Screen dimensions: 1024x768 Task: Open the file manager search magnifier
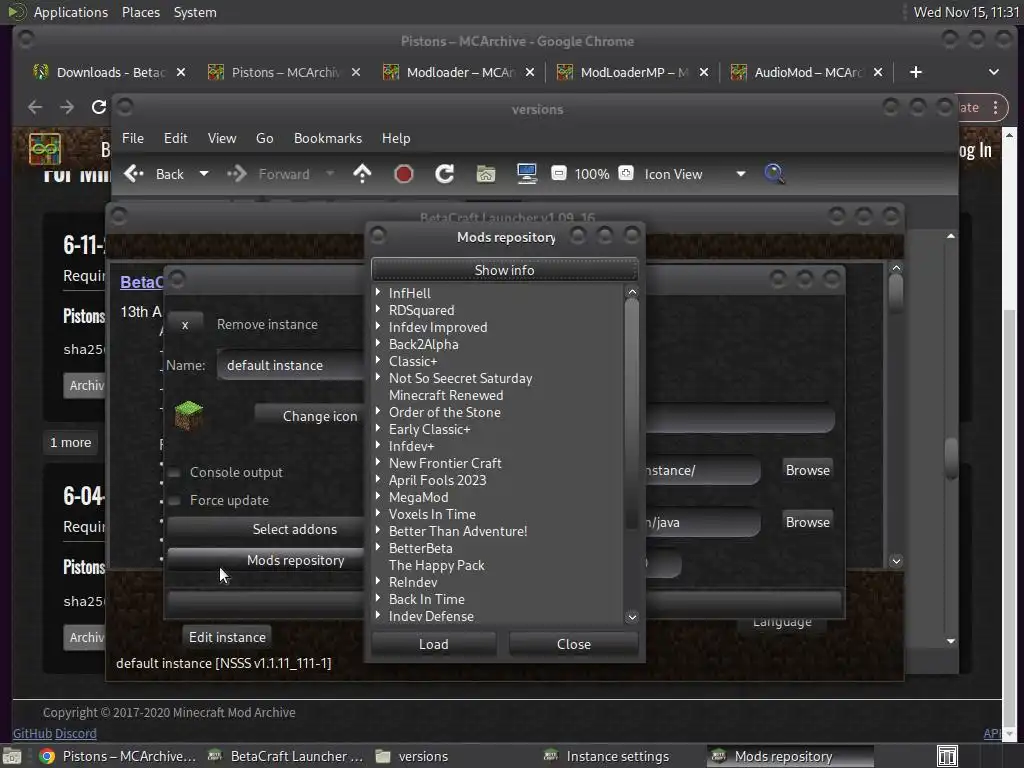click(774, 174)
